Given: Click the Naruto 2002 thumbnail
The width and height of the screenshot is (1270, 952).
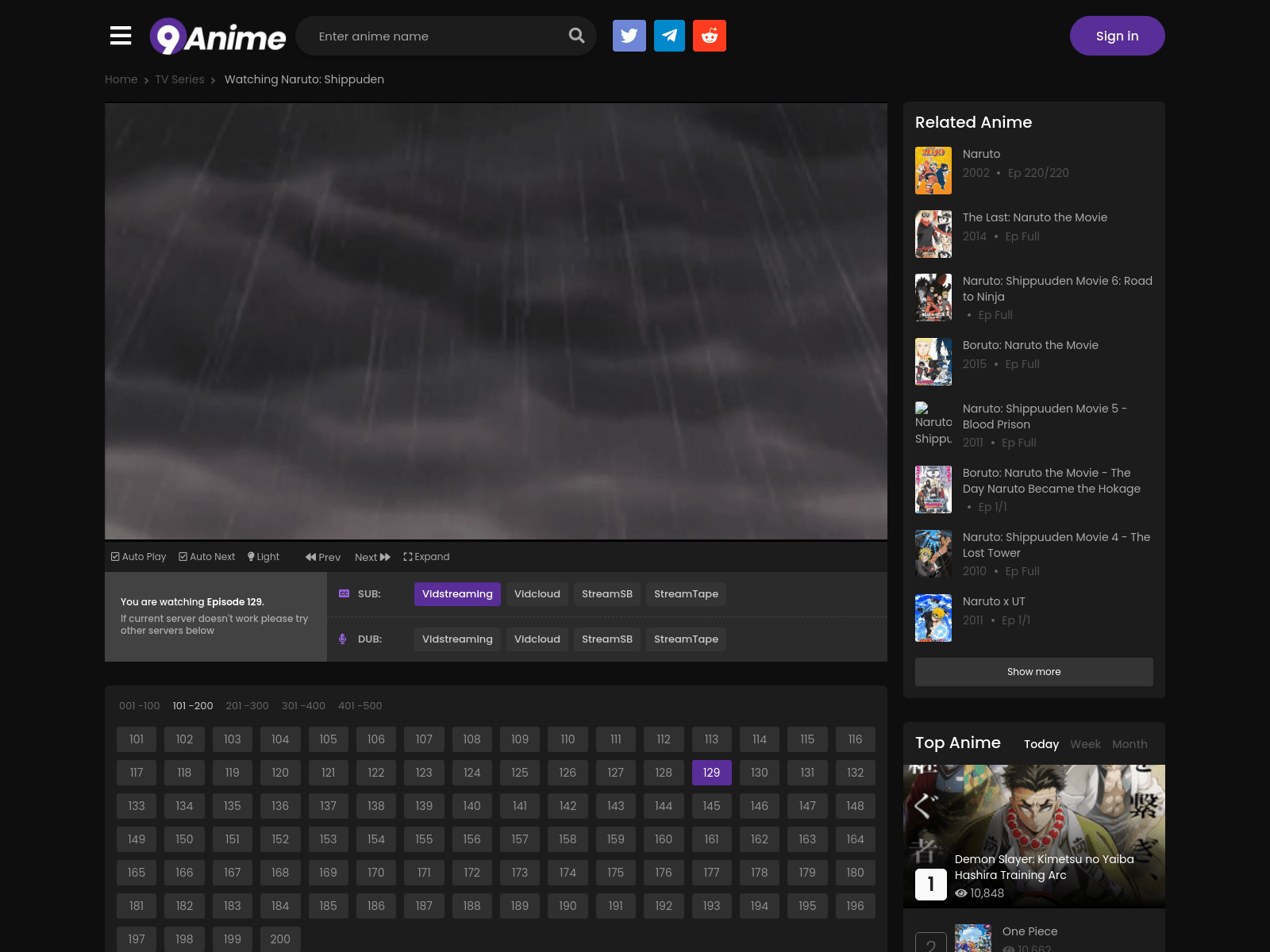Looking at the screenshot, I should point(933,171).
